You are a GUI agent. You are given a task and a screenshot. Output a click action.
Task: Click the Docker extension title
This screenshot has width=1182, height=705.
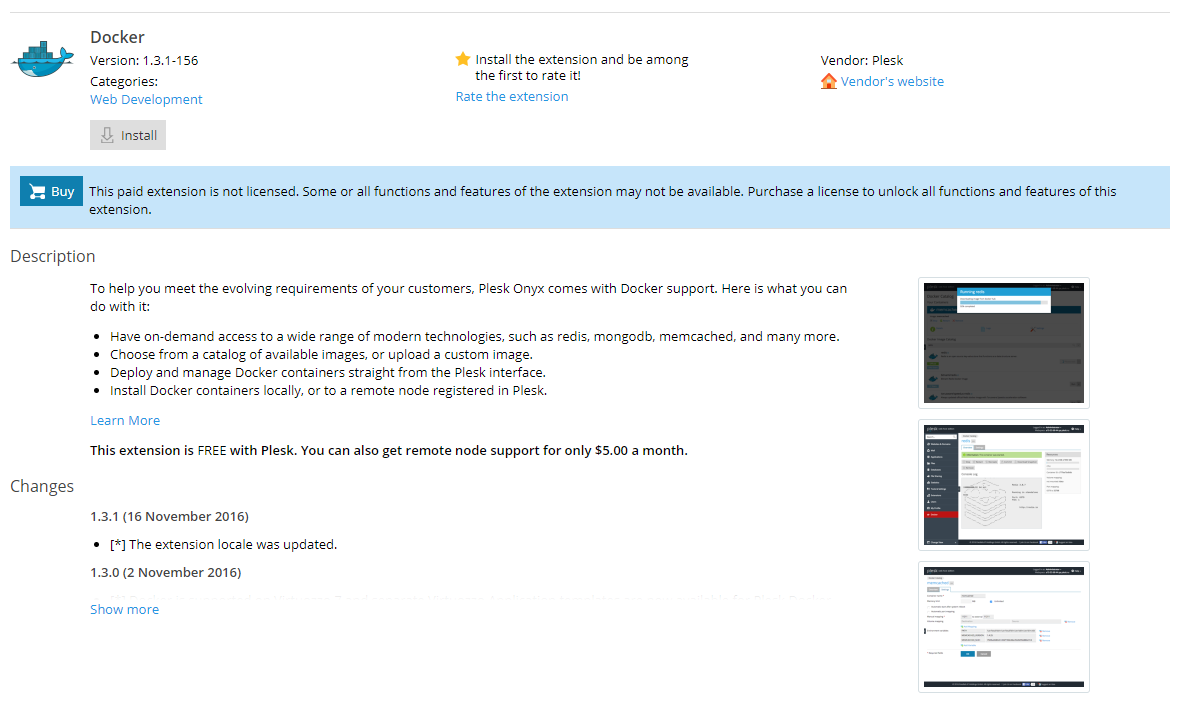click(x=117, y=38)
